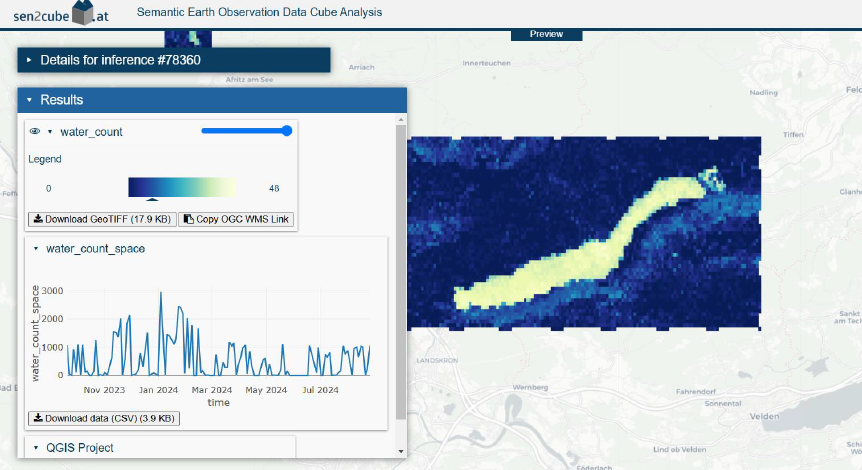Image resolution: width=862 pixels, height=470 pixels.
Task: Click the raster thumbnail above Details panel
Action: click(x=188, y=38)
